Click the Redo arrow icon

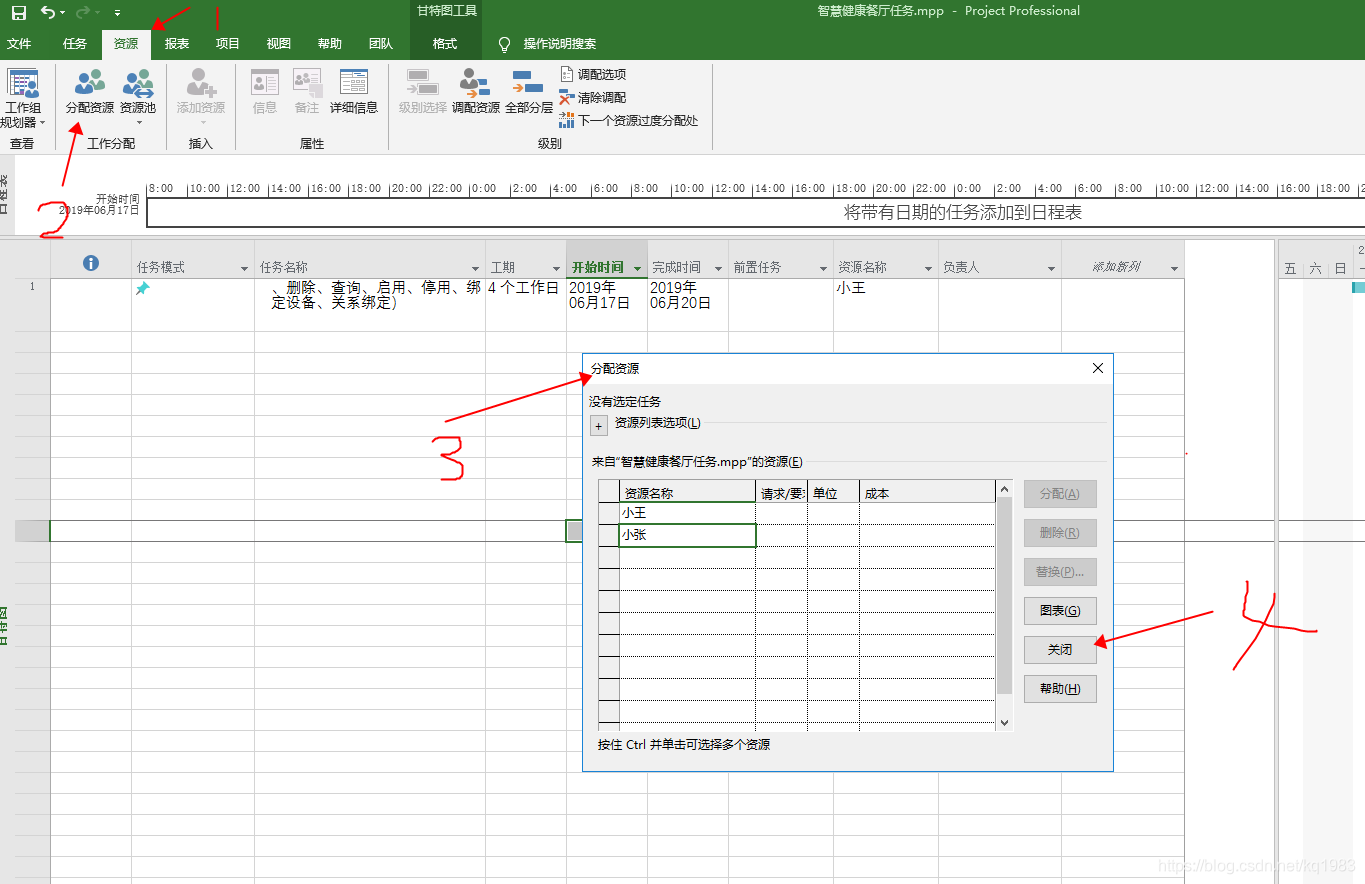(84, 12)
